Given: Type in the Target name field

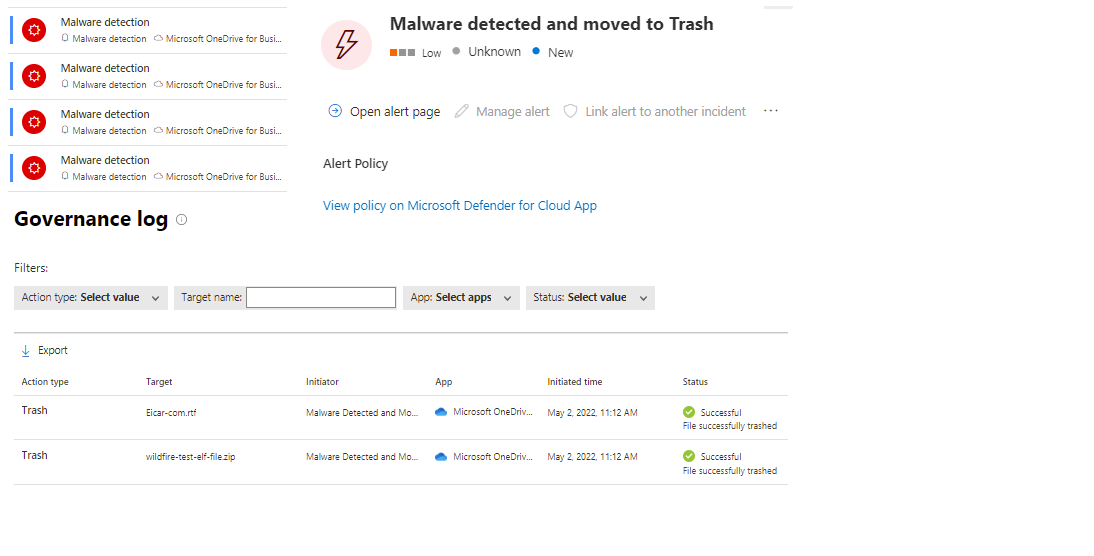Looking at the screenshot, I should (x=321, y=298).
